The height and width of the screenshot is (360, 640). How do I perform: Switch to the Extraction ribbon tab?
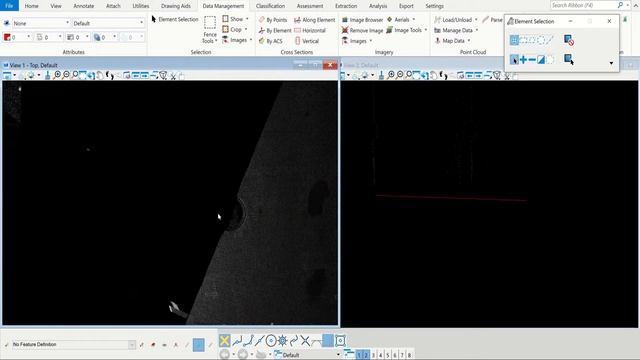click(346, 6)
